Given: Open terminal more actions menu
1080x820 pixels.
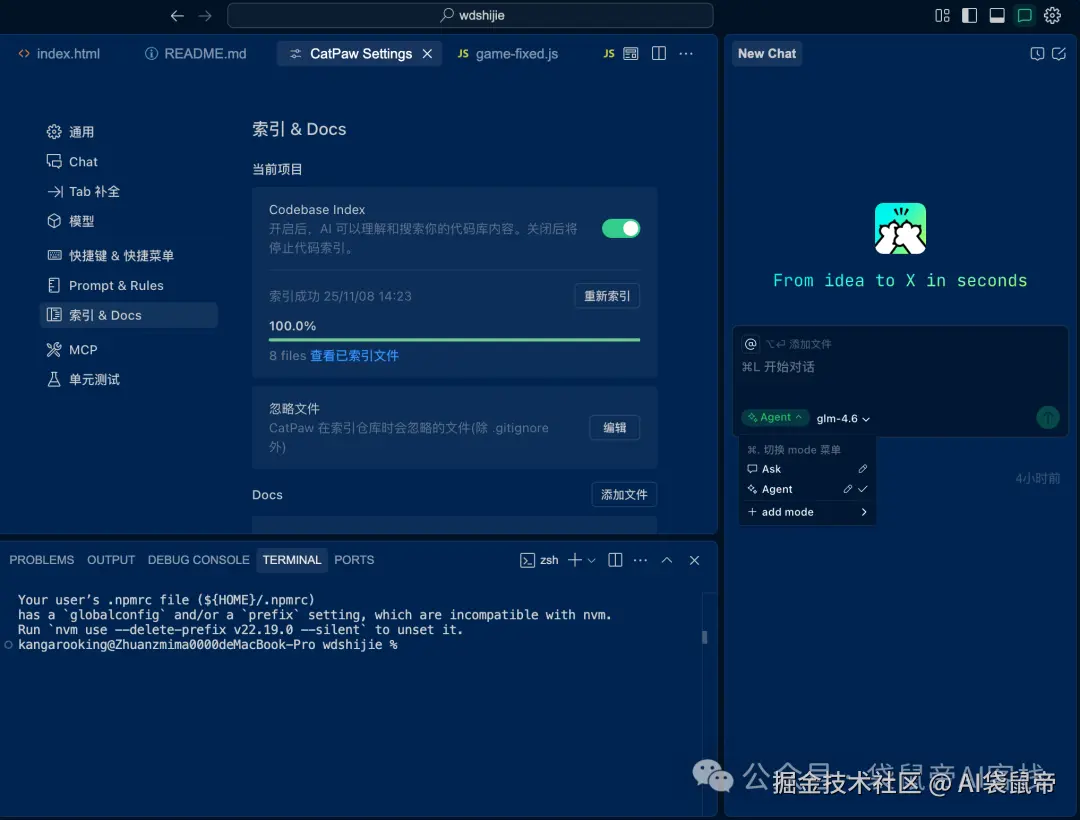Looking at the screenshot, I should [640, 560].
